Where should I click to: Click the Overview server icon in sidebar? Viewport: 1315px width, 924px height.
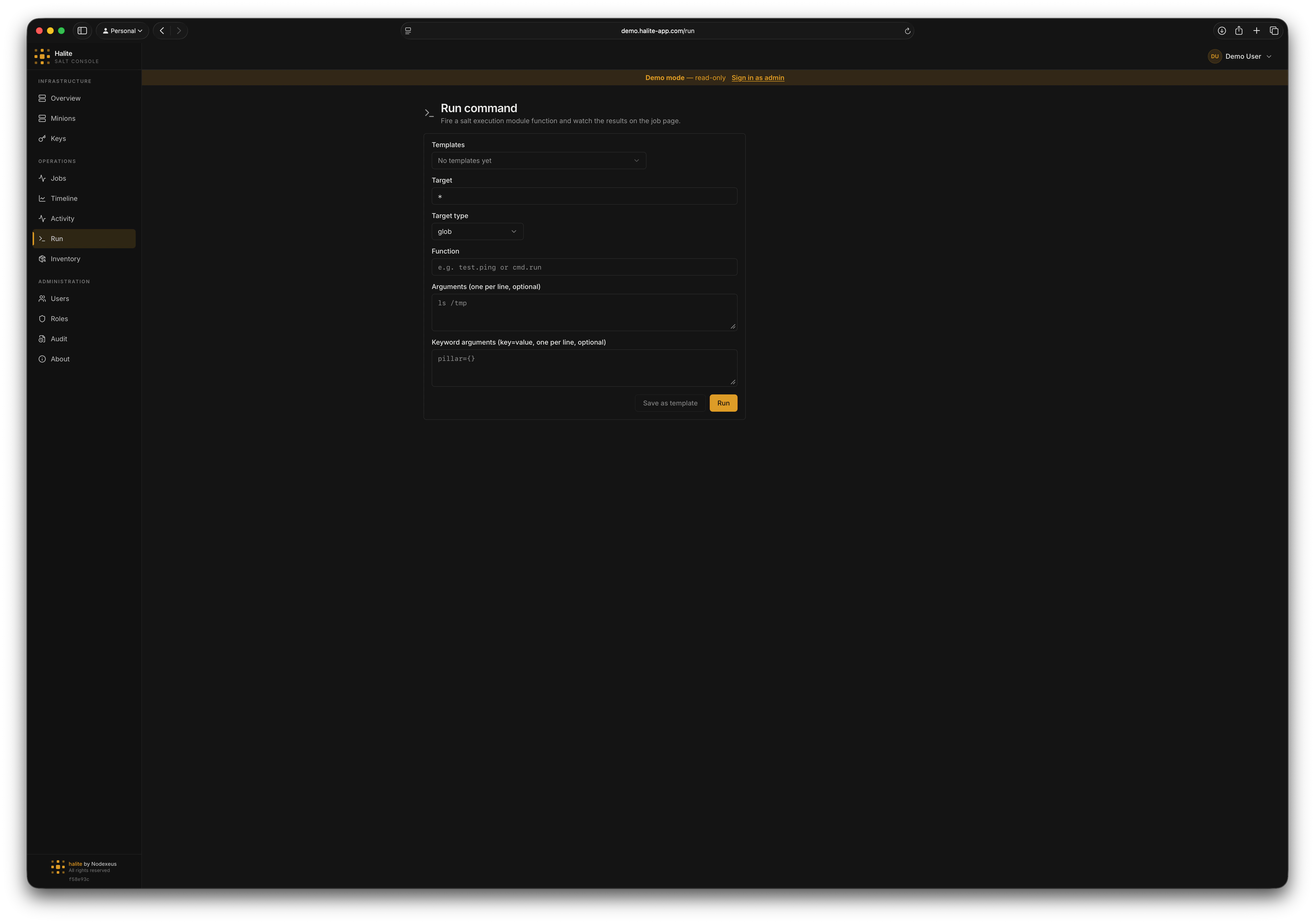click(x=42, y=98)
